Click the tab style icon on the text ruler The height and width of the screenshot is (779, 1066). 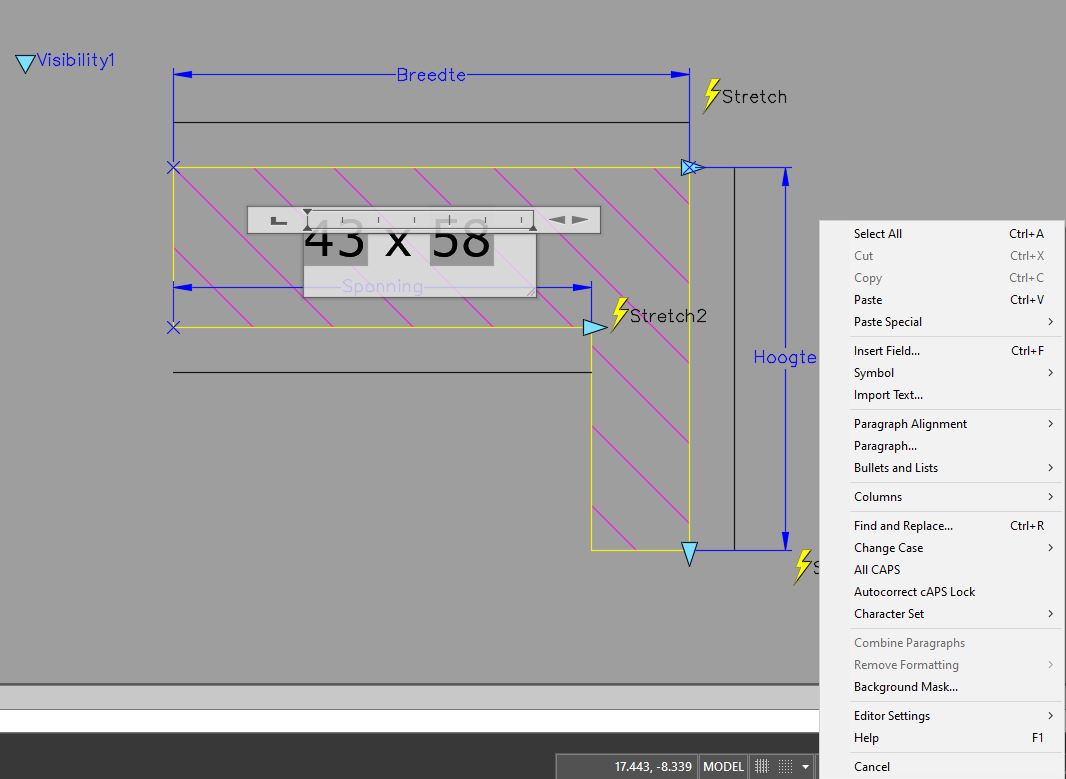pos(278,219)
